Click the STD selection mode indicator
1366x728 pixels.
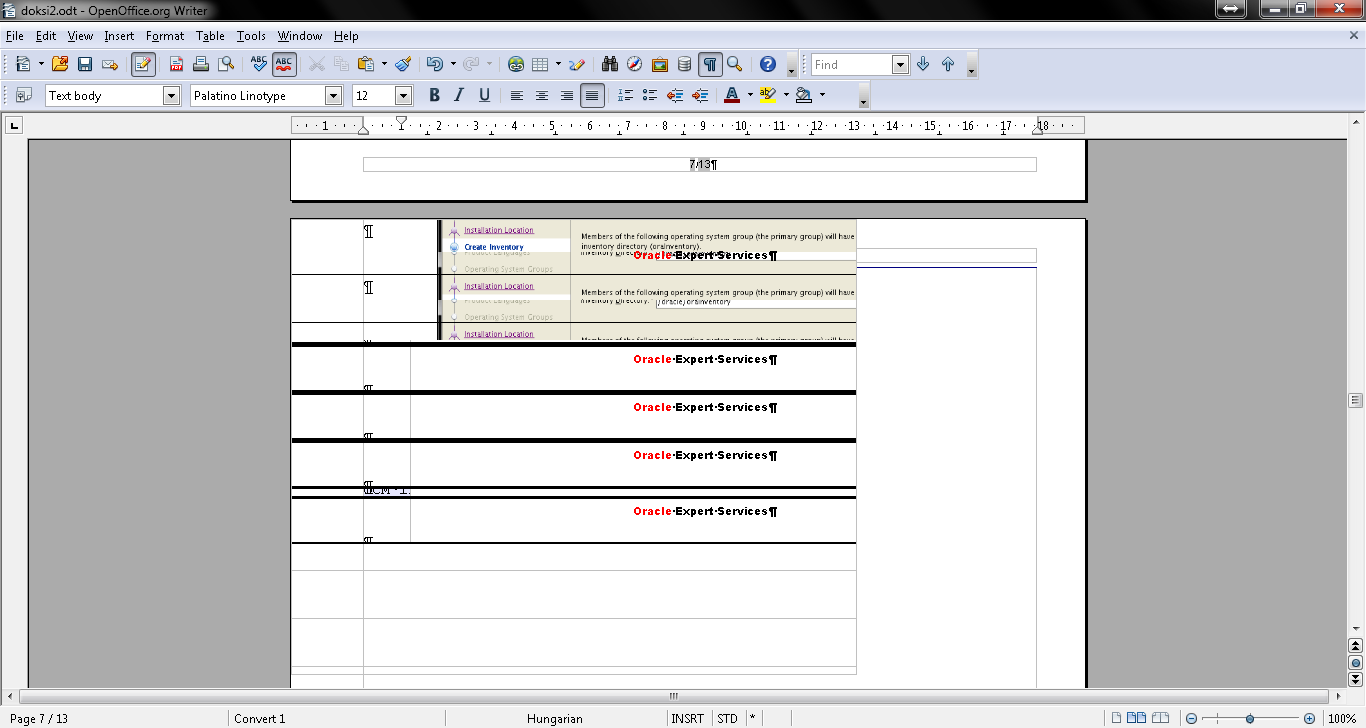tap(727, 718)
